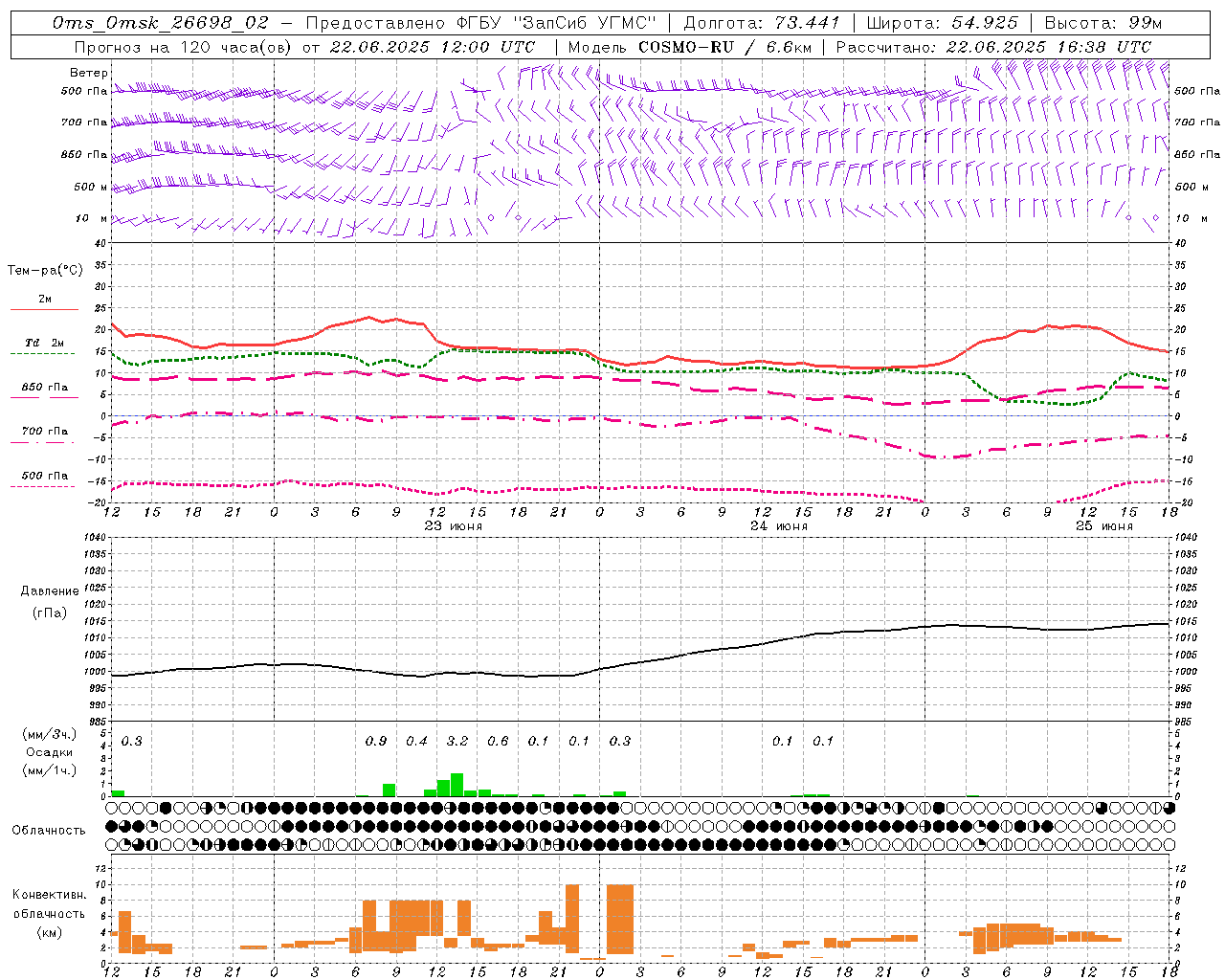Image resolution: width=1225 pixels, height=980 pixels.
Task: Click the Высота: 99м header value
Action: click(1103, 22)
